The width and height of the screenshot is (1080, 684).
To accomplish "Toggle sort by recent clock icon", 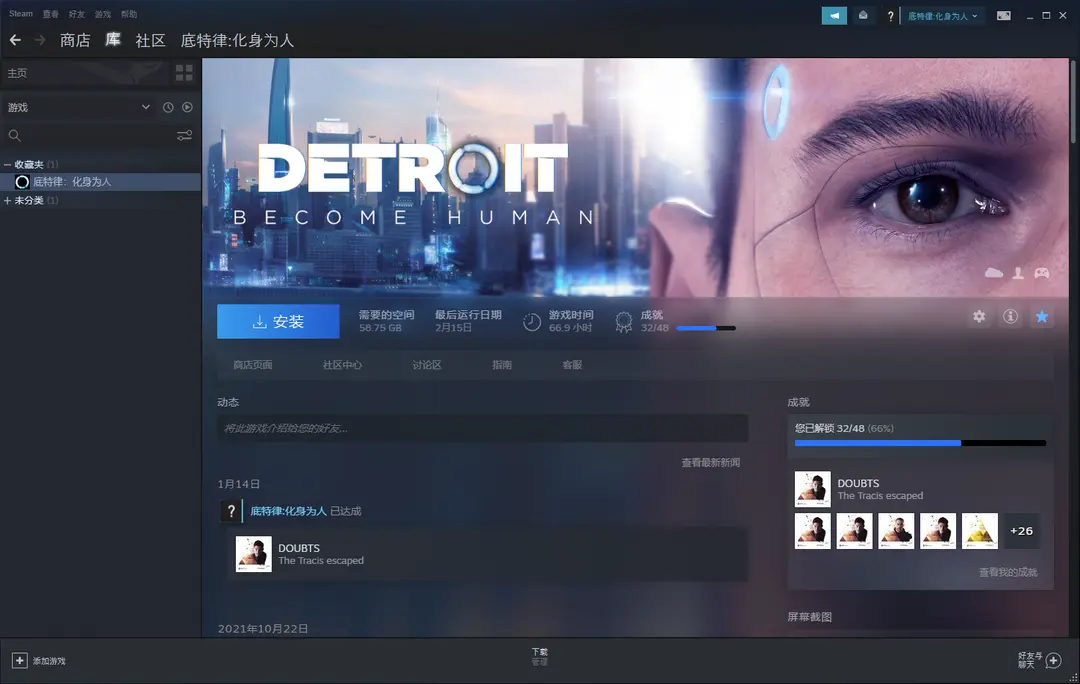I will point(168,107).
